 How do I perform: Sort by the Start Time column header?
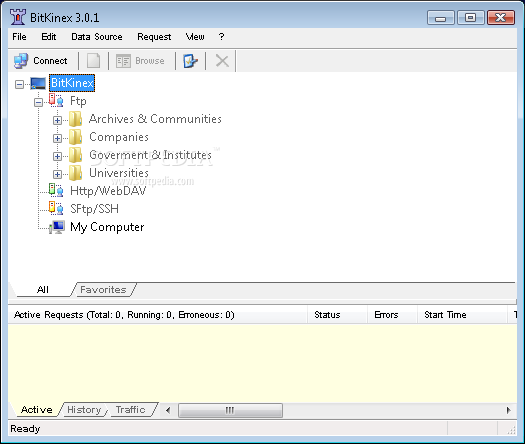462,315
